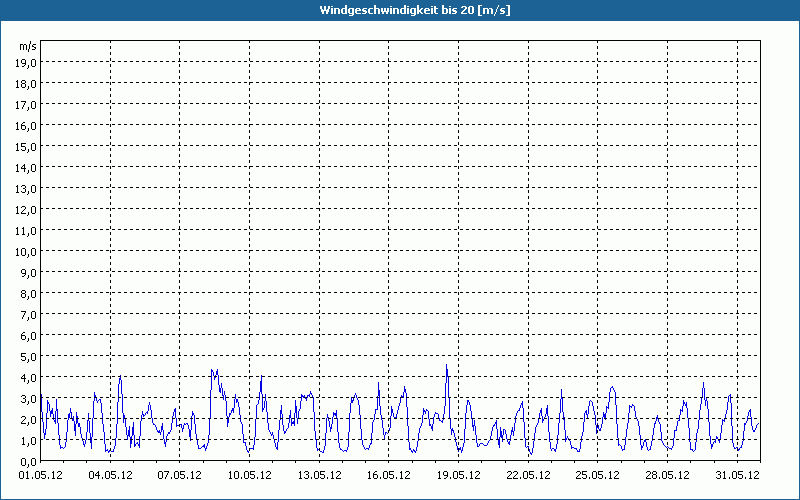Click the y-axis label 10,0
This screenshot has height=500, width=800.
25,252
